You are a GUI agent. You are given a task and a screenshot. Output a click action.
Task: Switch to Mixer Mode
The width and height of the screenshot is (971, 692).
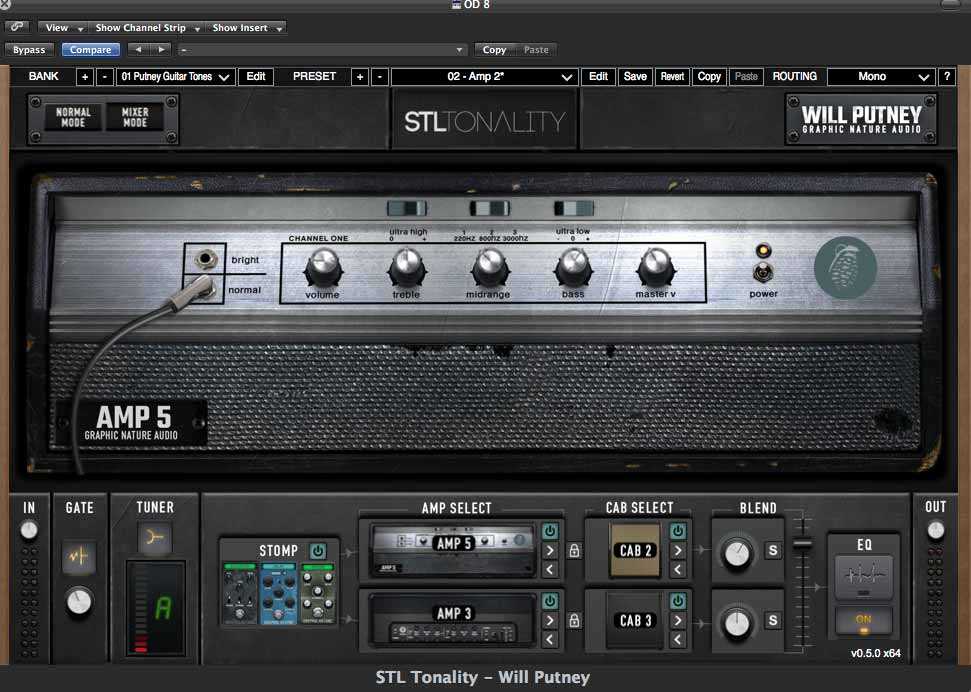[x=135, y=117]
